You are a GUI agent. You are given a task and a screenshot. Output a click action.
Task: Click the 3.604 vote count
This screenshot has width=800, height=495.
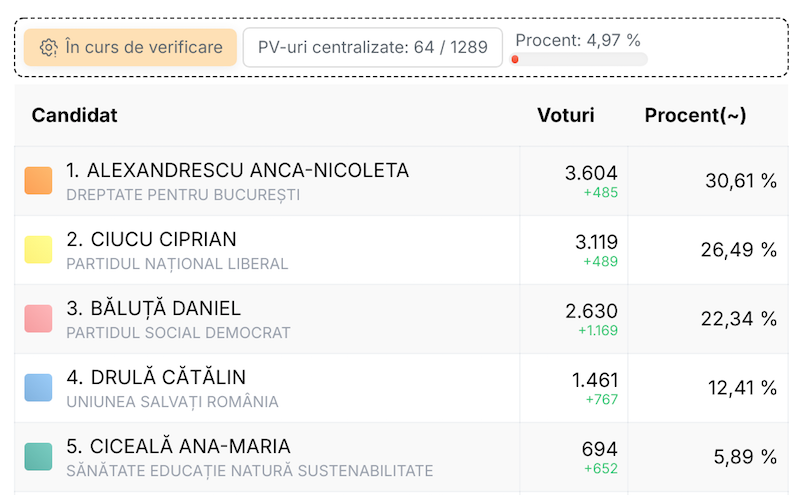click(591, 172)
